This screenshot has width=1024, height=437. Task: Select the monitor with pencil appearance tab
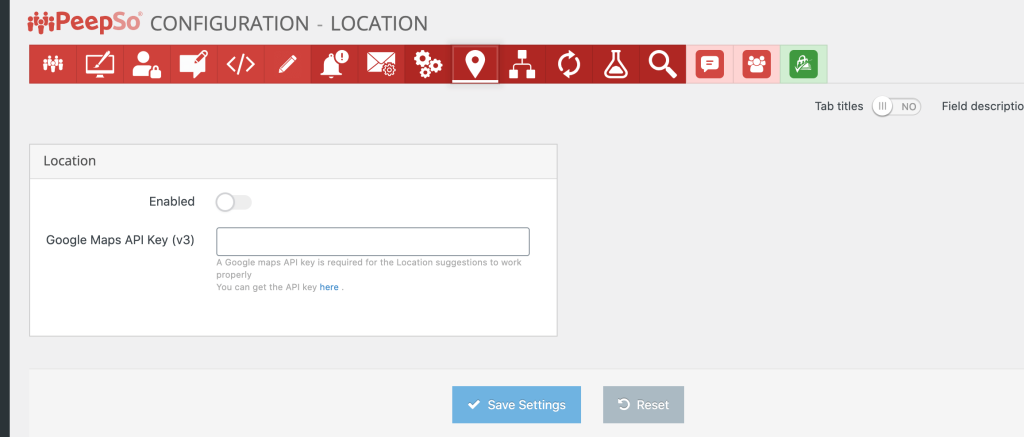click(100, 64)
